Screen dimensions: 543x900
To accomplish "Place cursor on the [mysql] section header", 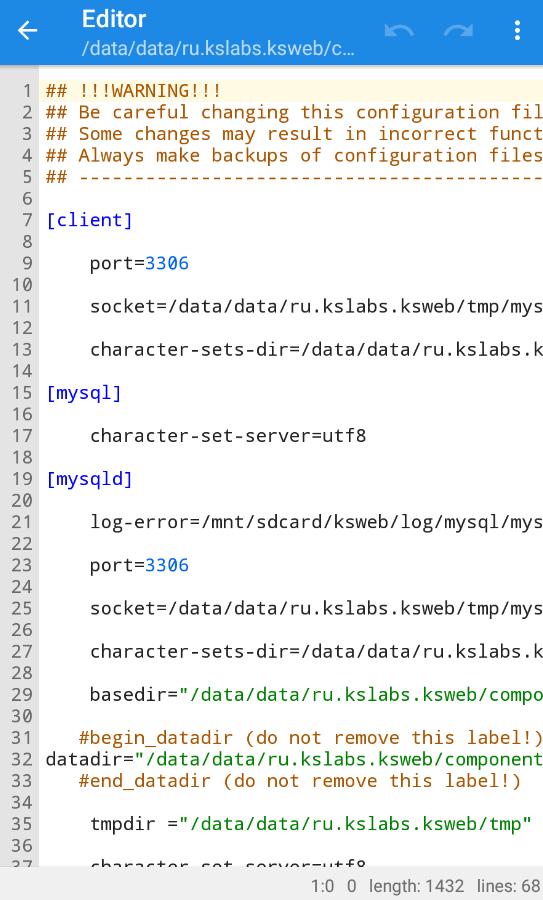I will (84, 393).
